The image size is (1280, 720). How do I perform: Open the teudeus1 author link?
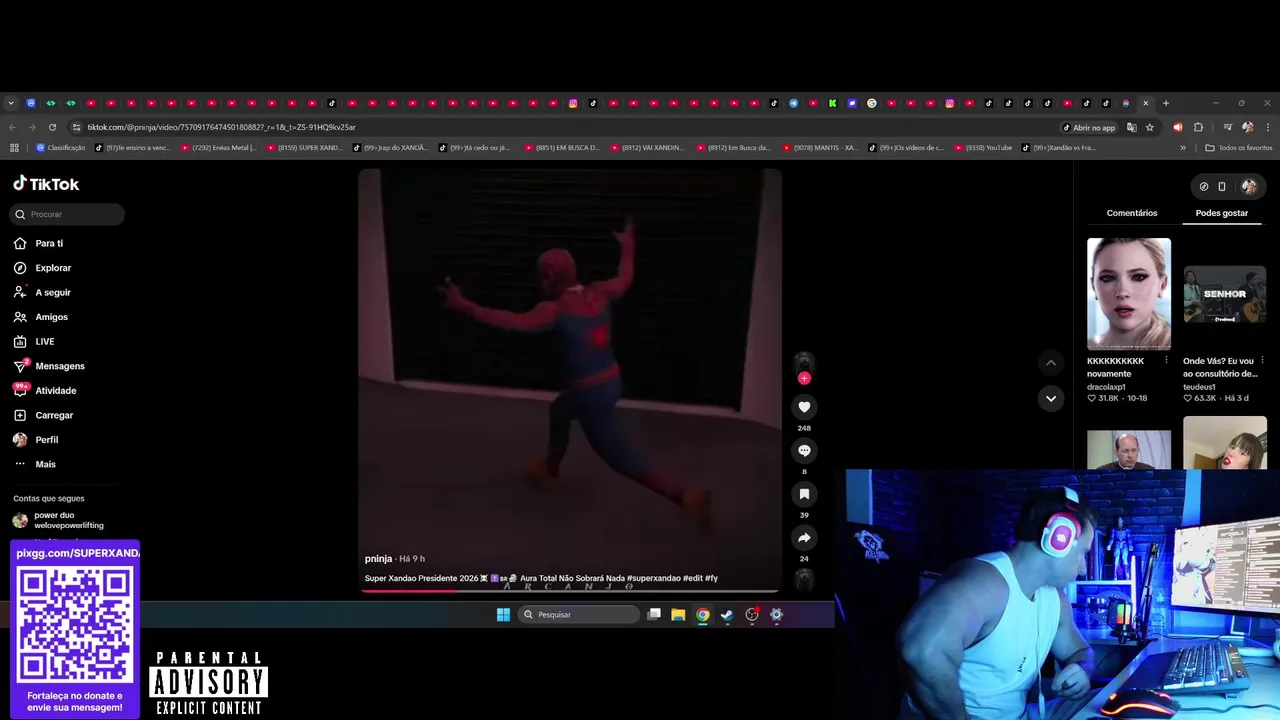(x=1198, y=386)
